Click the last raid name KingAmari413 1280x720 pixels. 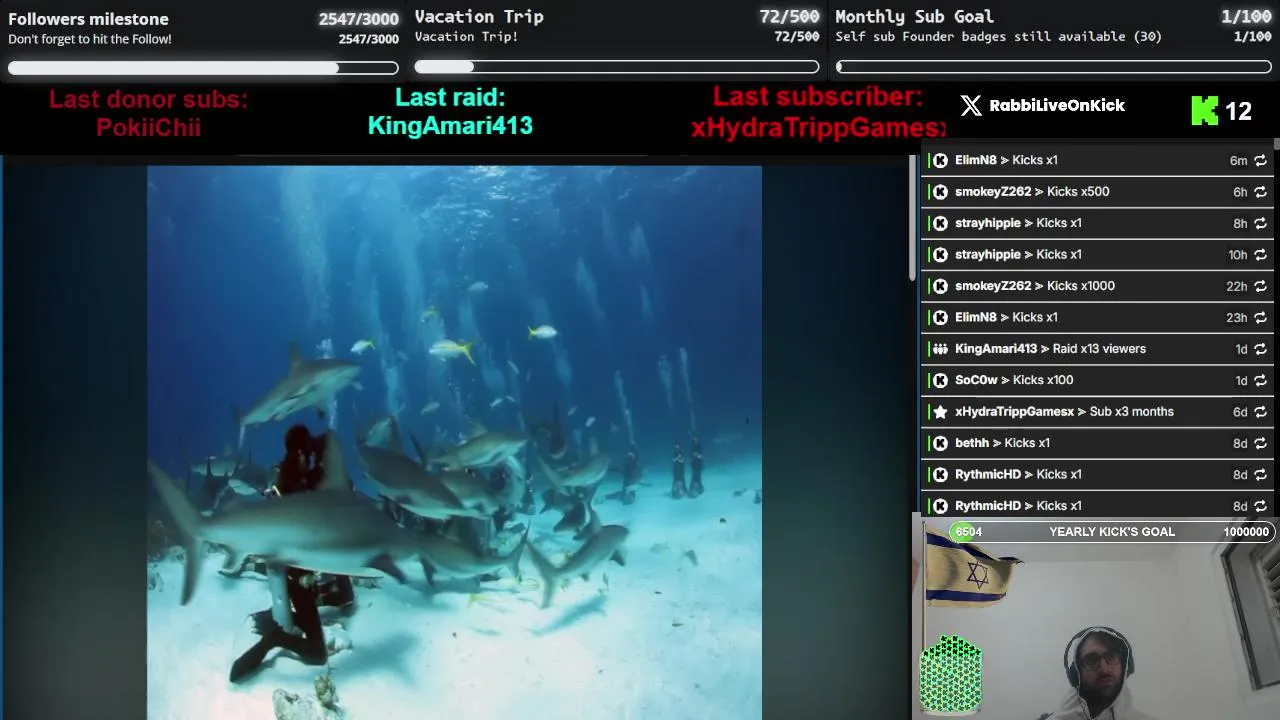pos(450,126)
